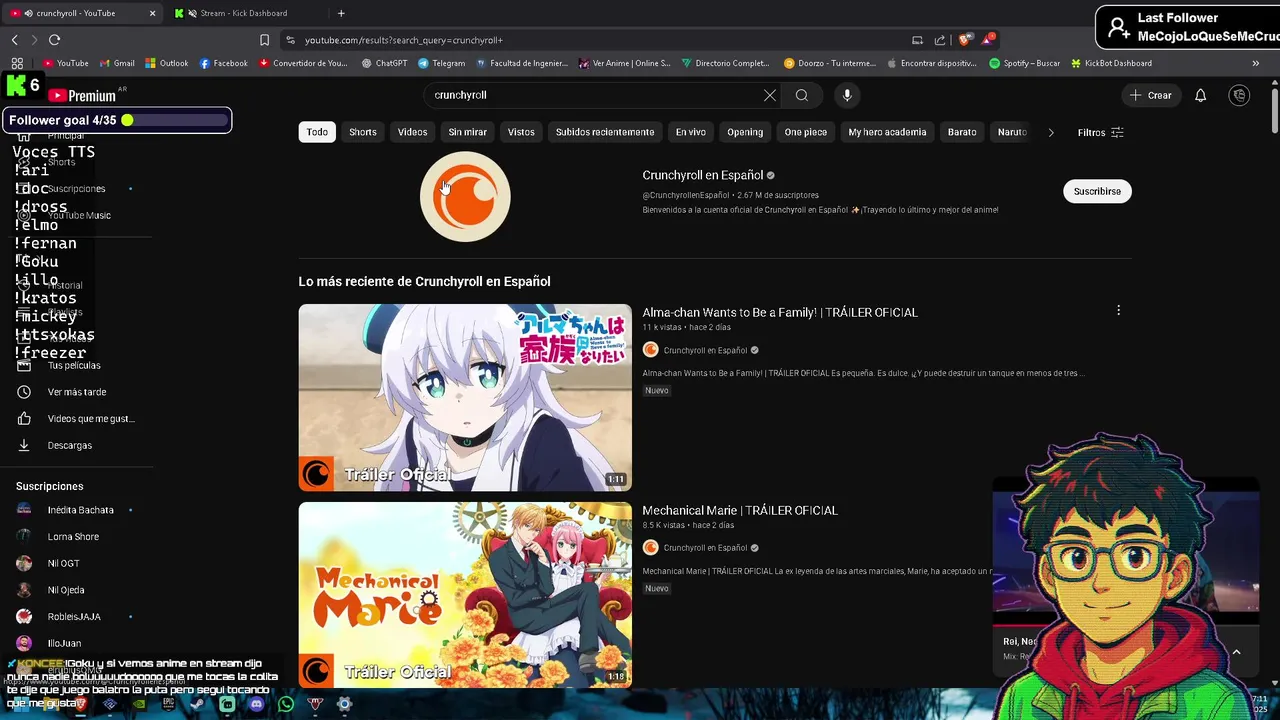Open the Alma-chan trailer thumbnail
Image resolution: width=1280 pixels, height=720 pixels.
click(x=465, y=397)
